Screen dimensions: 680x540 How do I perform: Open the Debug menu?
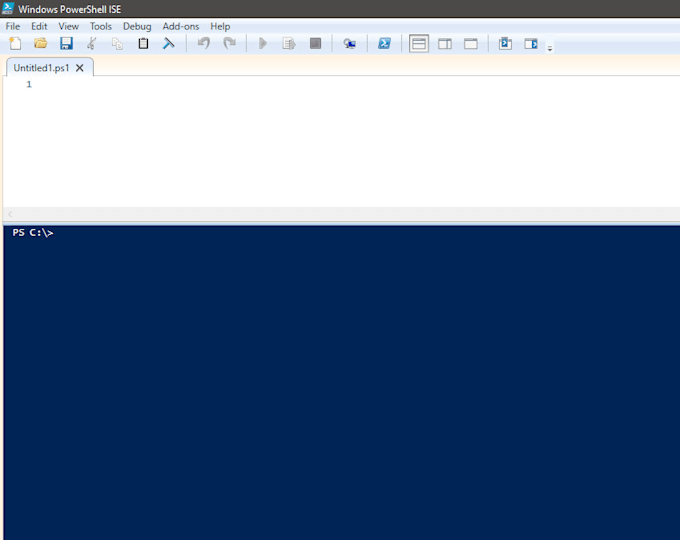point(137,26)
